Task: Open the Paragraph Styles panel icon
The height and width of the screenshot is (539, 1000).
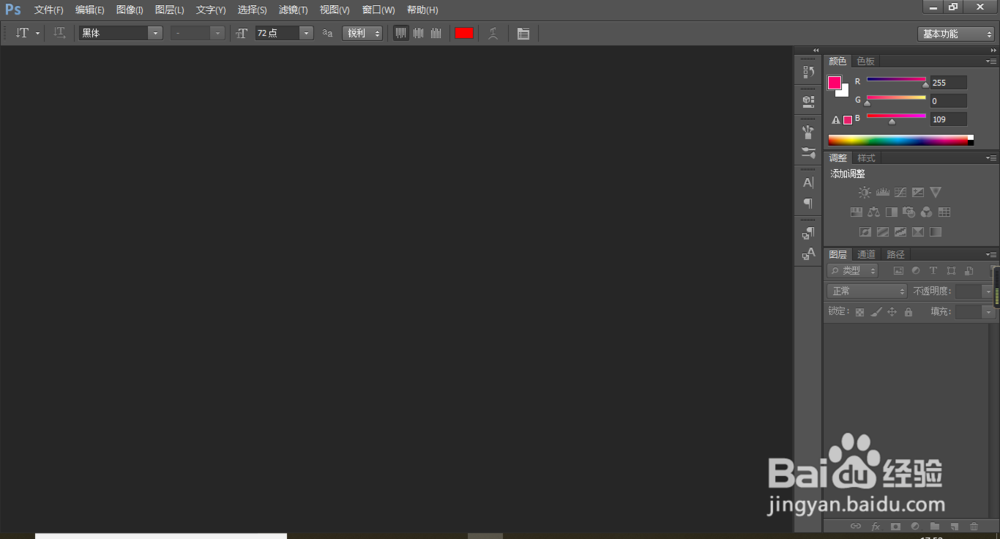Action: 808,233
